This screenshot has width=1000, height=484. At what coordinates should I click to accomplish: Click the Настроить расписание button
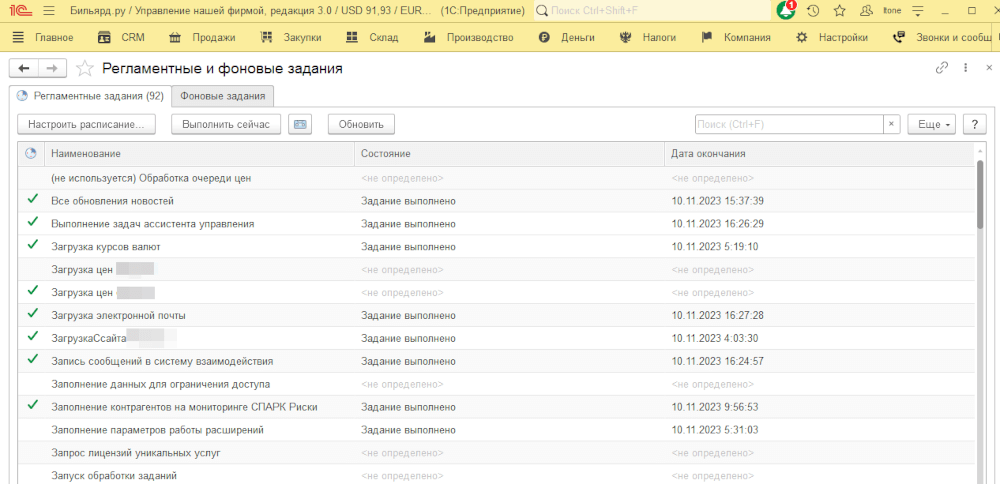click(87, 124)
